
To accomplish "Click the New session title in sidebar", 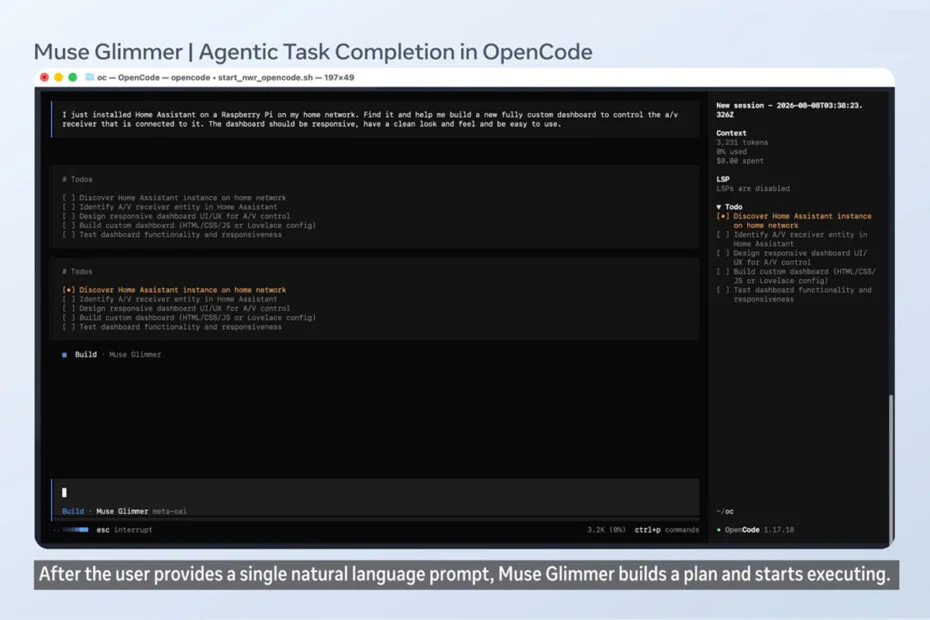I will click(x=789, y=110).
